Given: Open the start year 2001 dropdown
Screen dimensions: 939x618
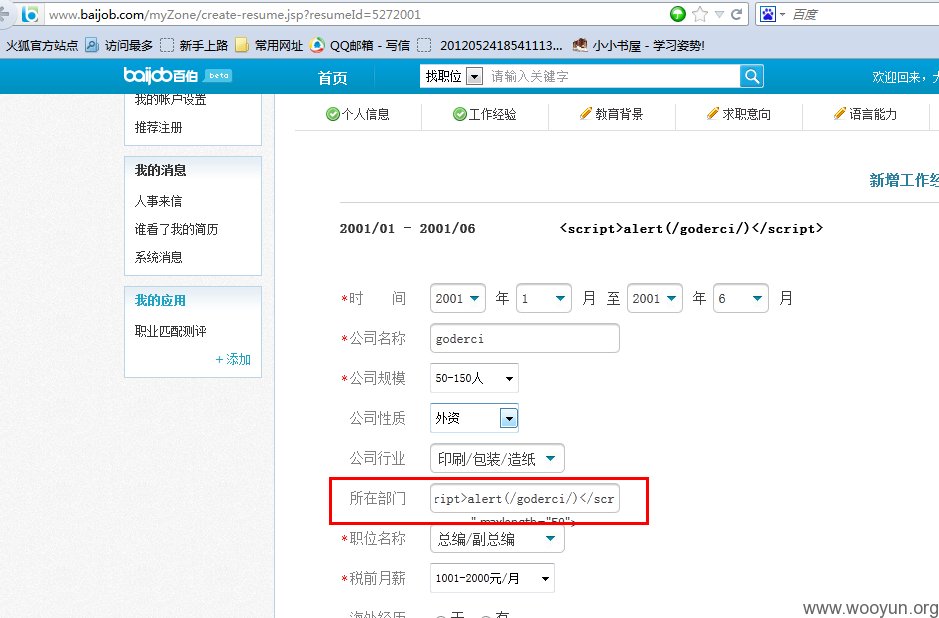Looking at the screenshot, I should click(458, 298).
